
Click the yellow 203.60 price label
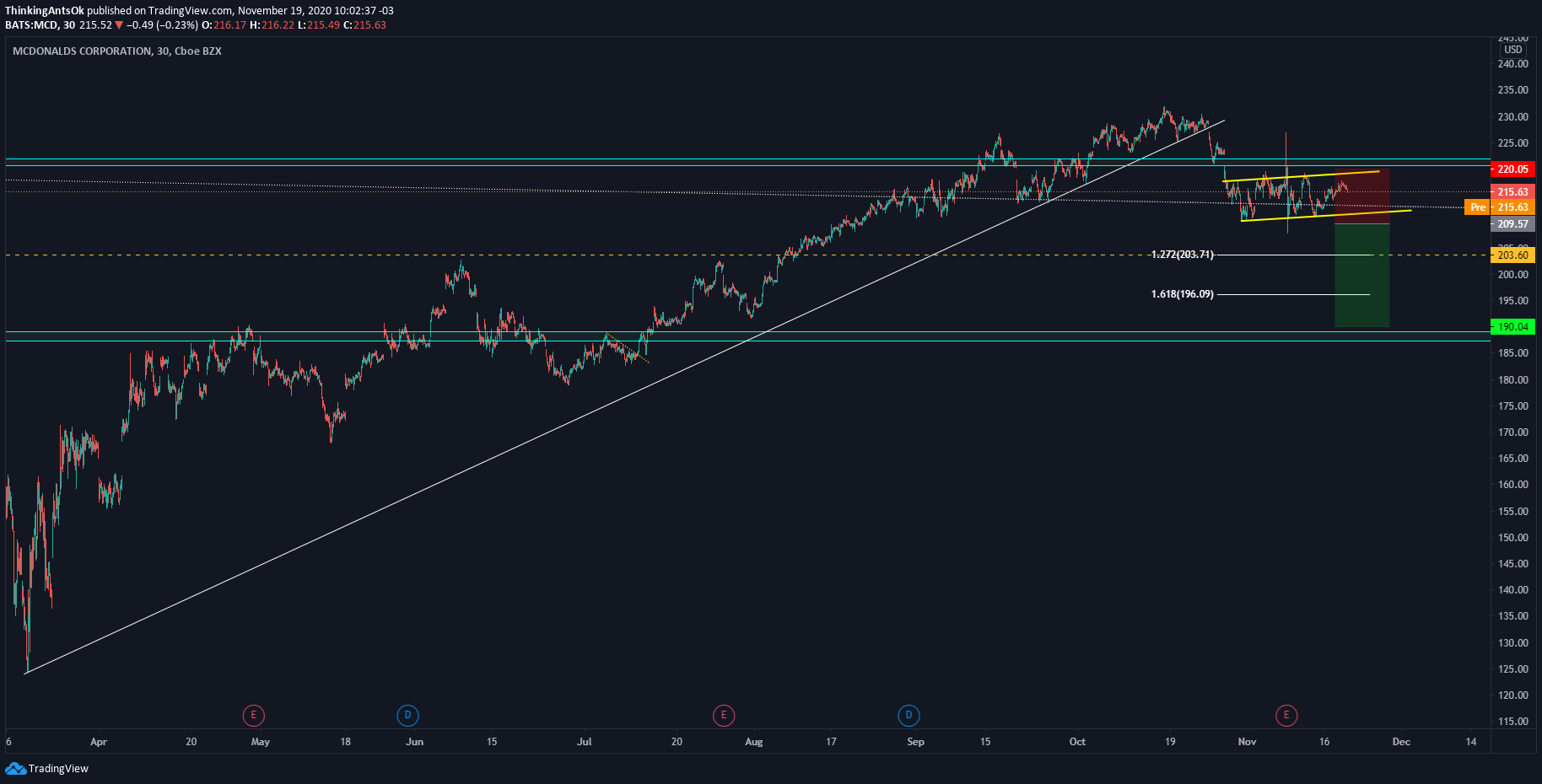point(1513,255)
